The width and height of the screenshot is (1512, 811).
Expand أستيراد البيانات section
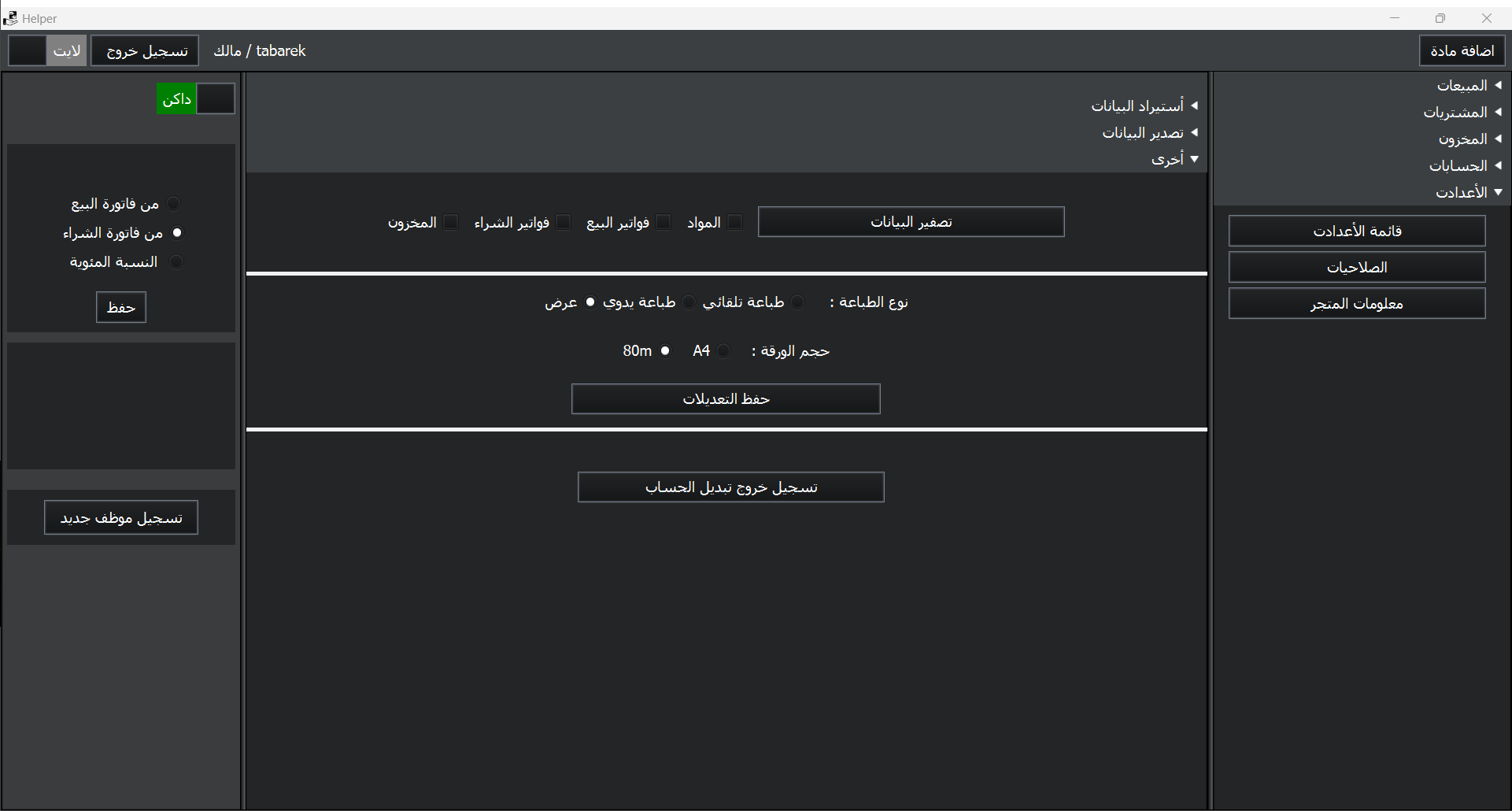pyautogui.click(x=1144, y=106)
